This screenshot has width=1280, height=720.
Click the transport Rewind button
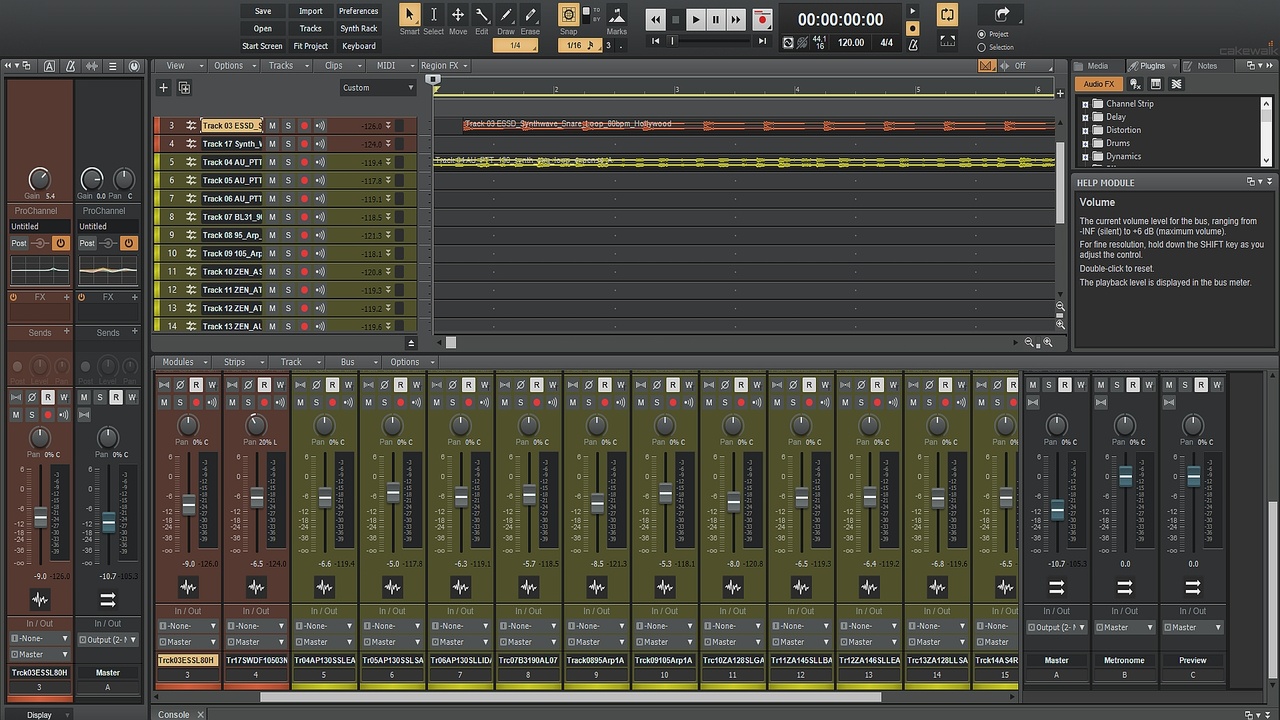(656, 19)
